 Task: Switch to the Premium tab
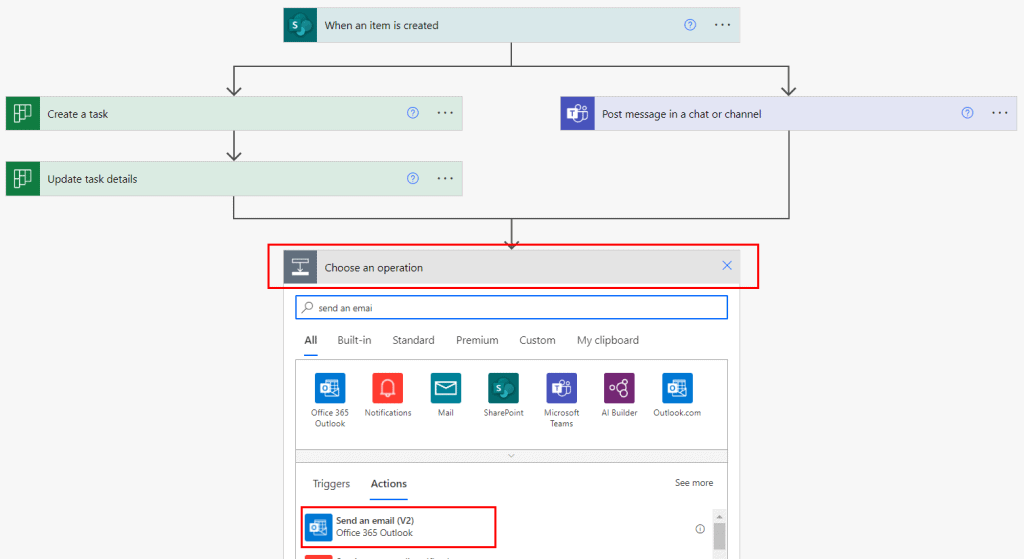tap(477, 340)
